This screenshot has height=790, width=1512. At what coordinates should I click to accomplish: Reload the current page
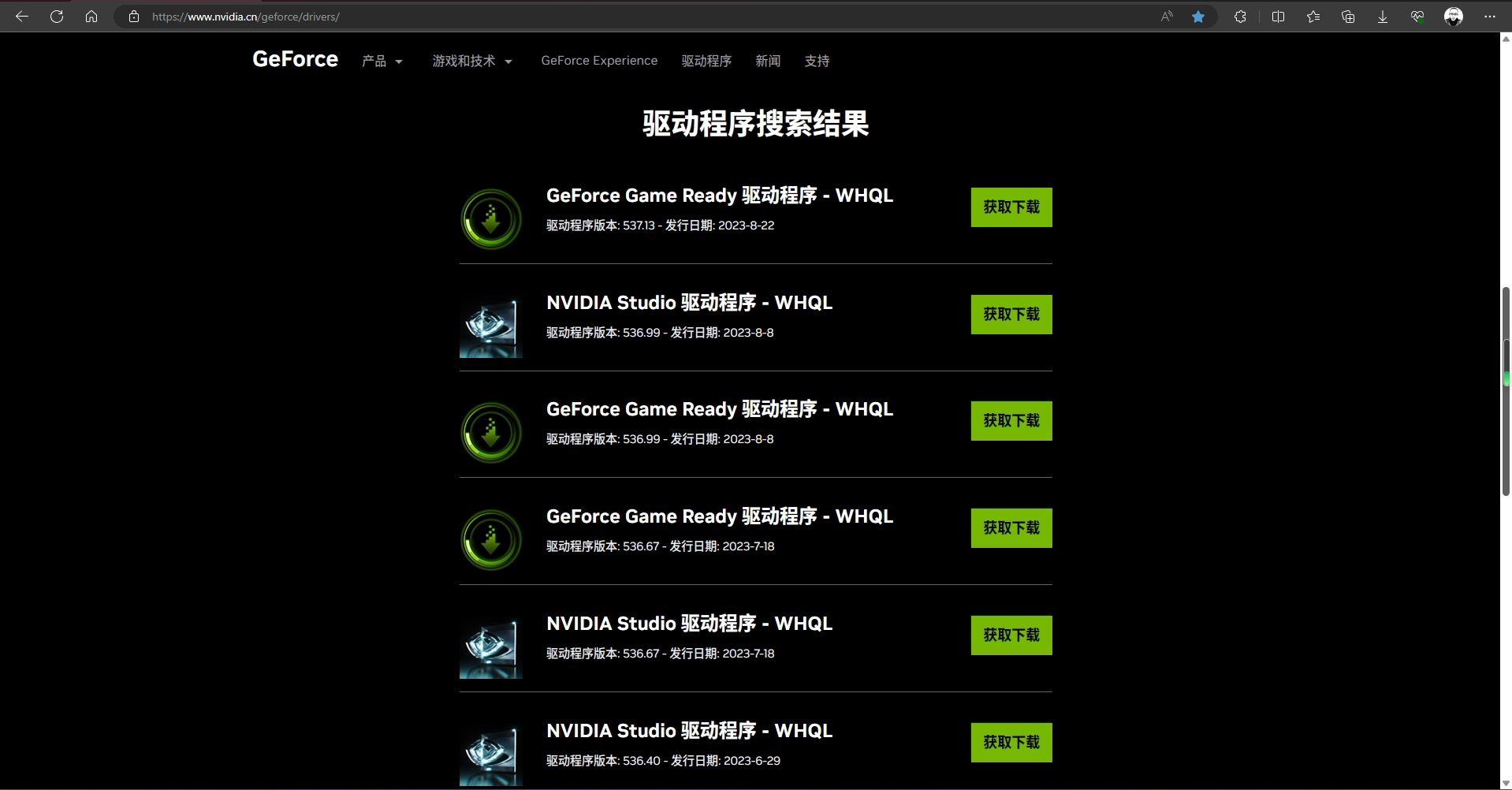click(57, 17)
